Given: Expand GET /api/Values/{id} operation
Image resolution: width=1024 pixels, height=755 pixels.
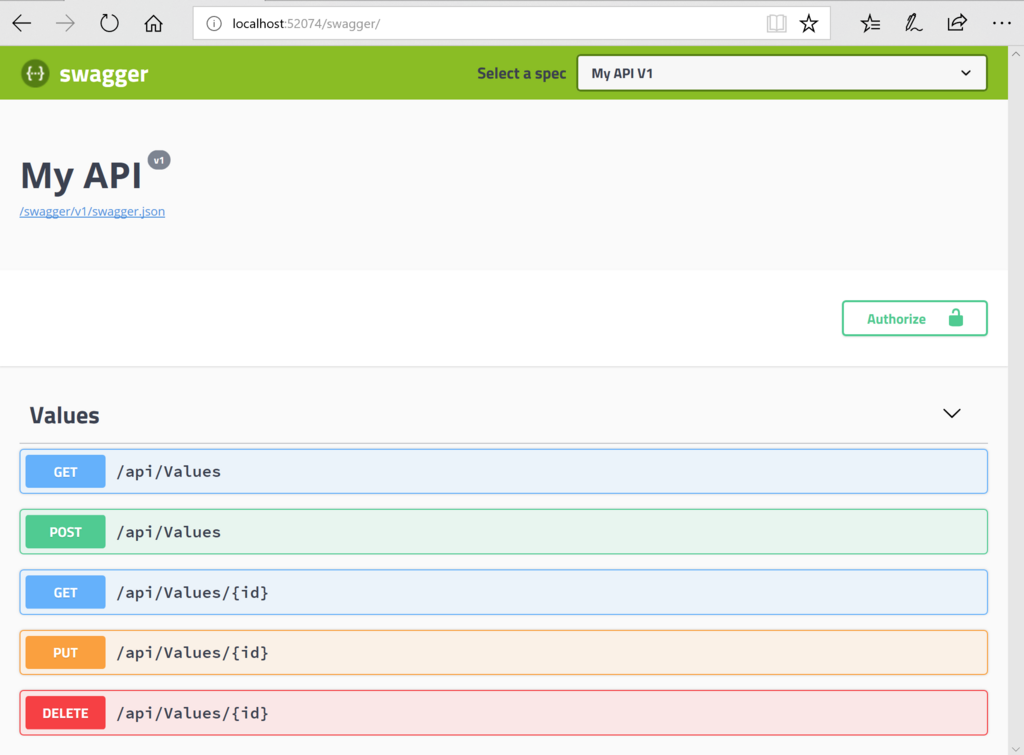Looking at the screenshot, I should tap(504, 592).
